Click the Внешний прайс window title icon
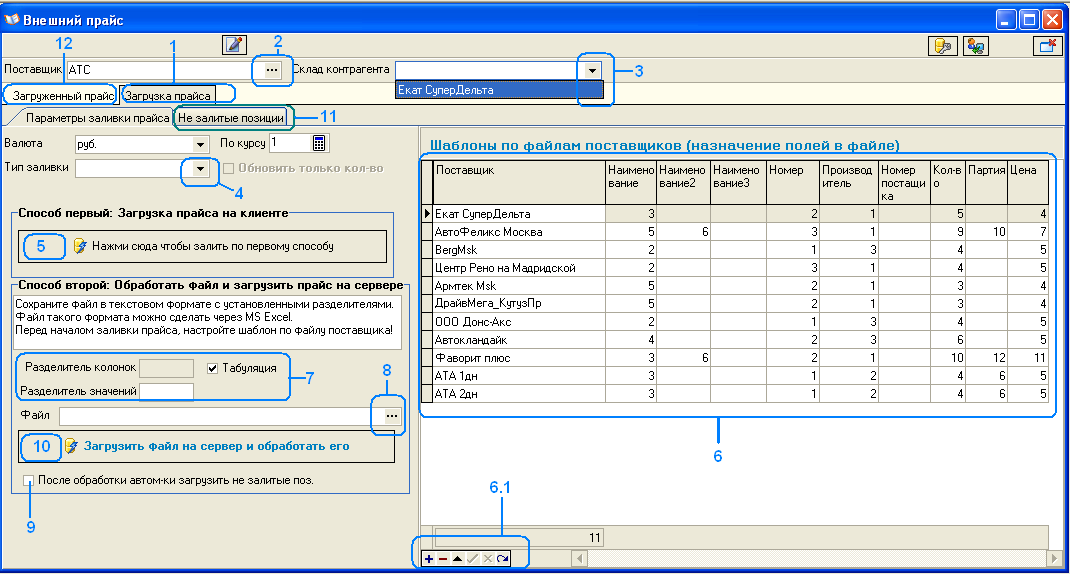This screenshot has height=574, width=1070. 12,20
